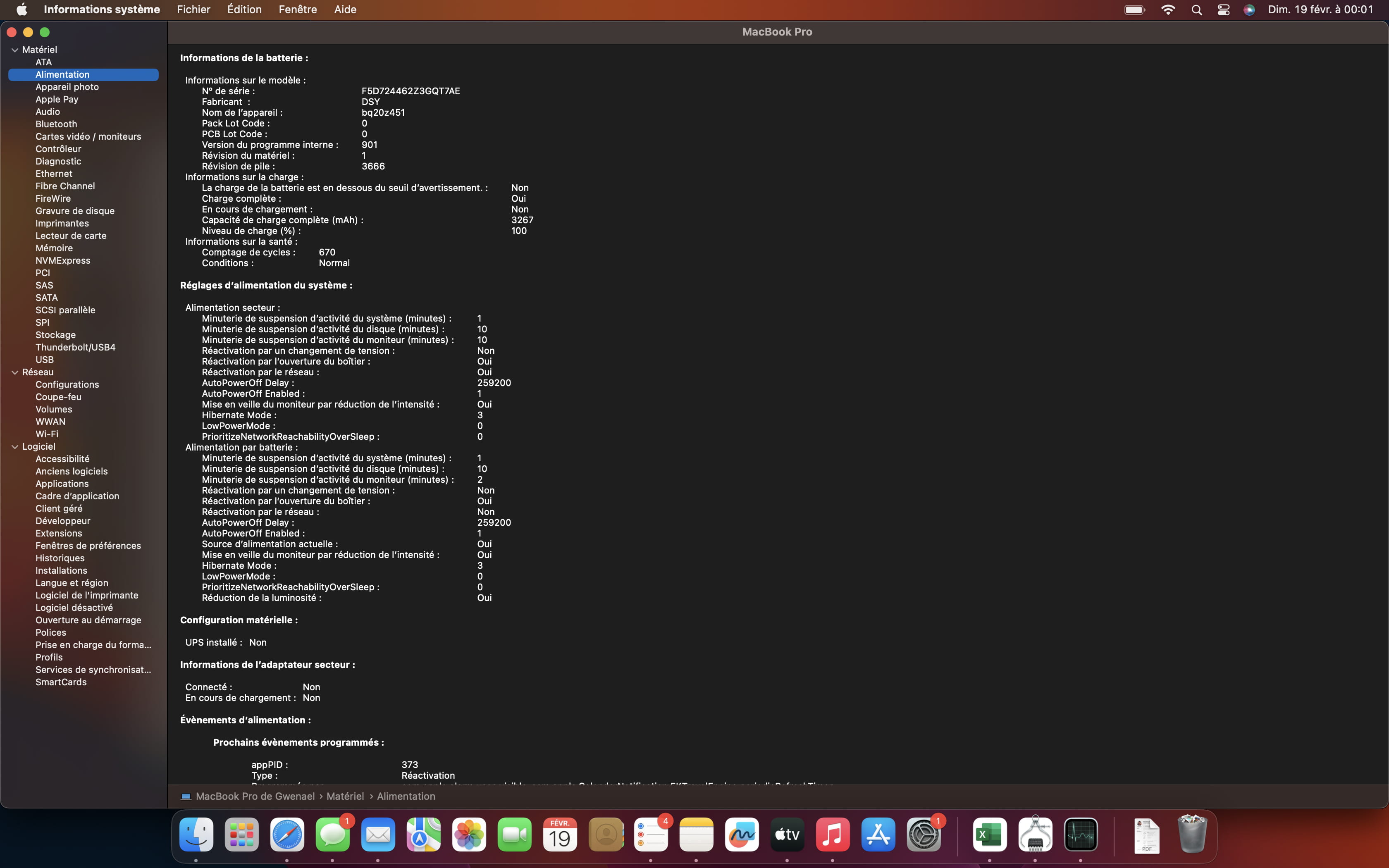Open System Settings in Dock
Image resolution: width=1389 pixels, height=868 pixels.
pos(924,834)
